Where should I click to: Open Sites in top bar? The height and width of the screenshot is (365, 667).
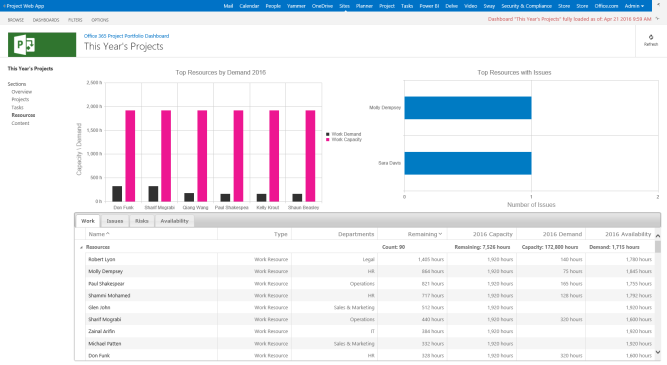[345, 6]
